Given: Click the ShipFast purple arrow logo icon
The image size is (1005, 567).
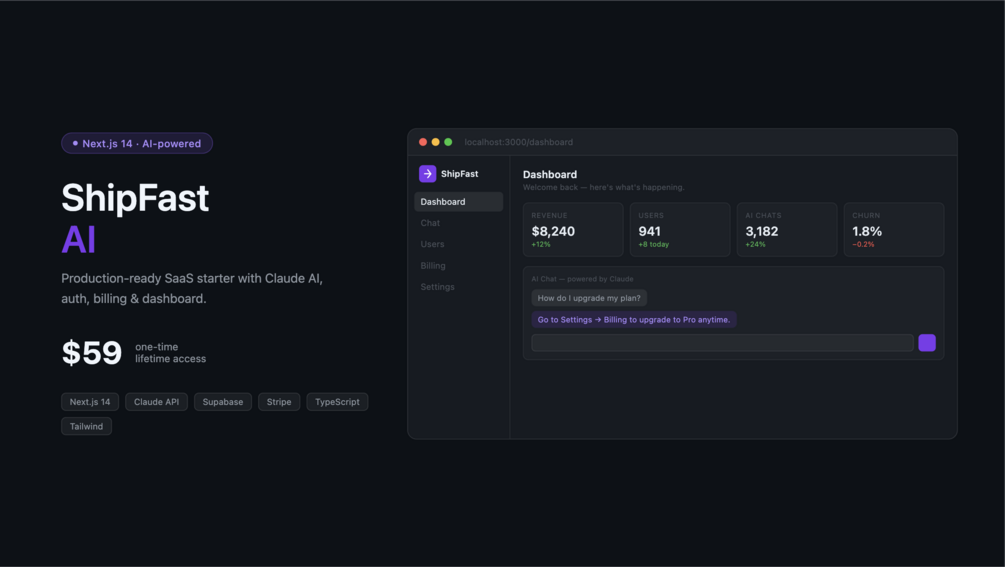Looking at the screenshot, I should pos(428,174).
